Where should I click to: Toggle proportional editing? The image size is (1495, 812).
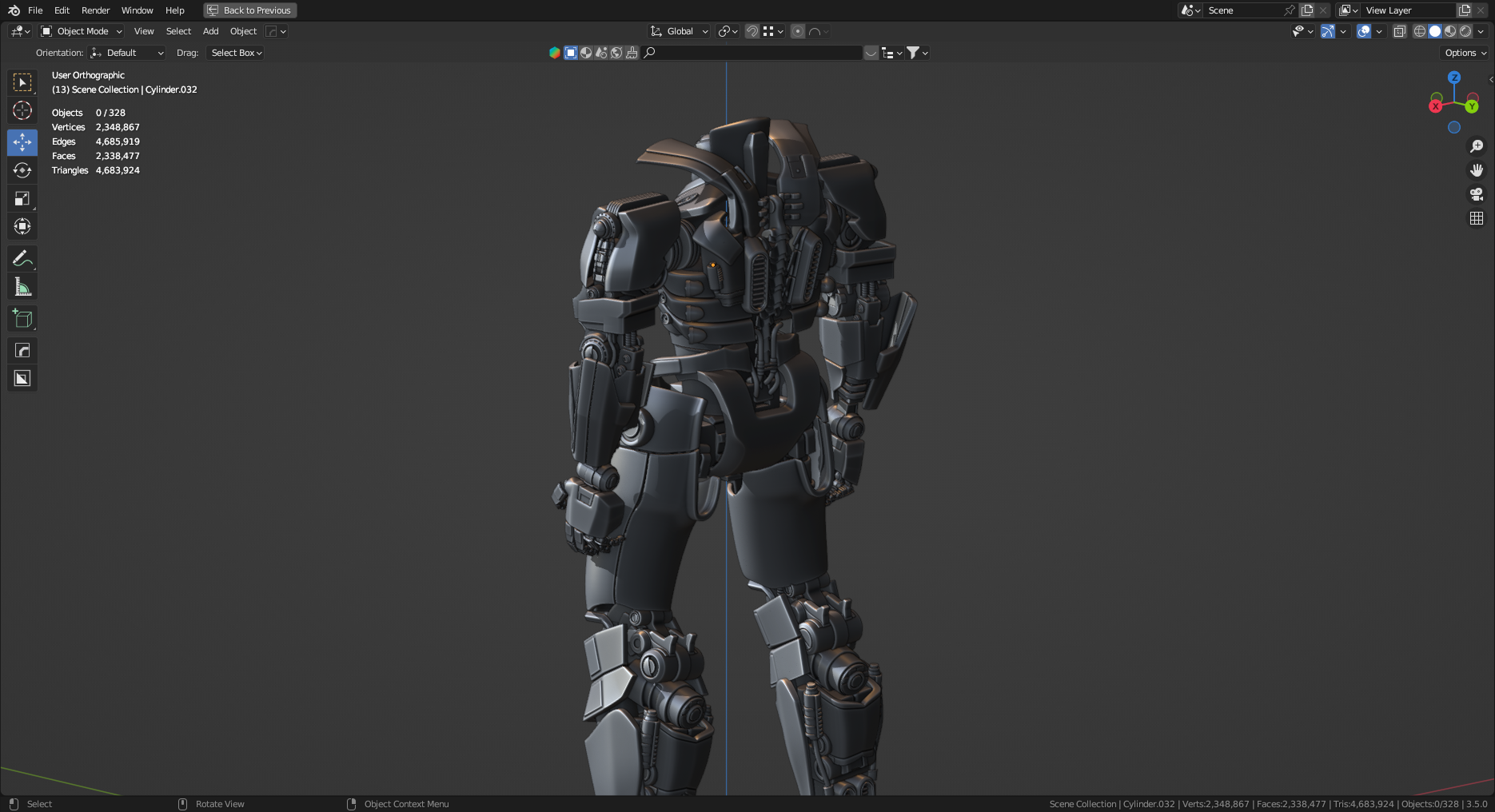click(x=798, y=31)
